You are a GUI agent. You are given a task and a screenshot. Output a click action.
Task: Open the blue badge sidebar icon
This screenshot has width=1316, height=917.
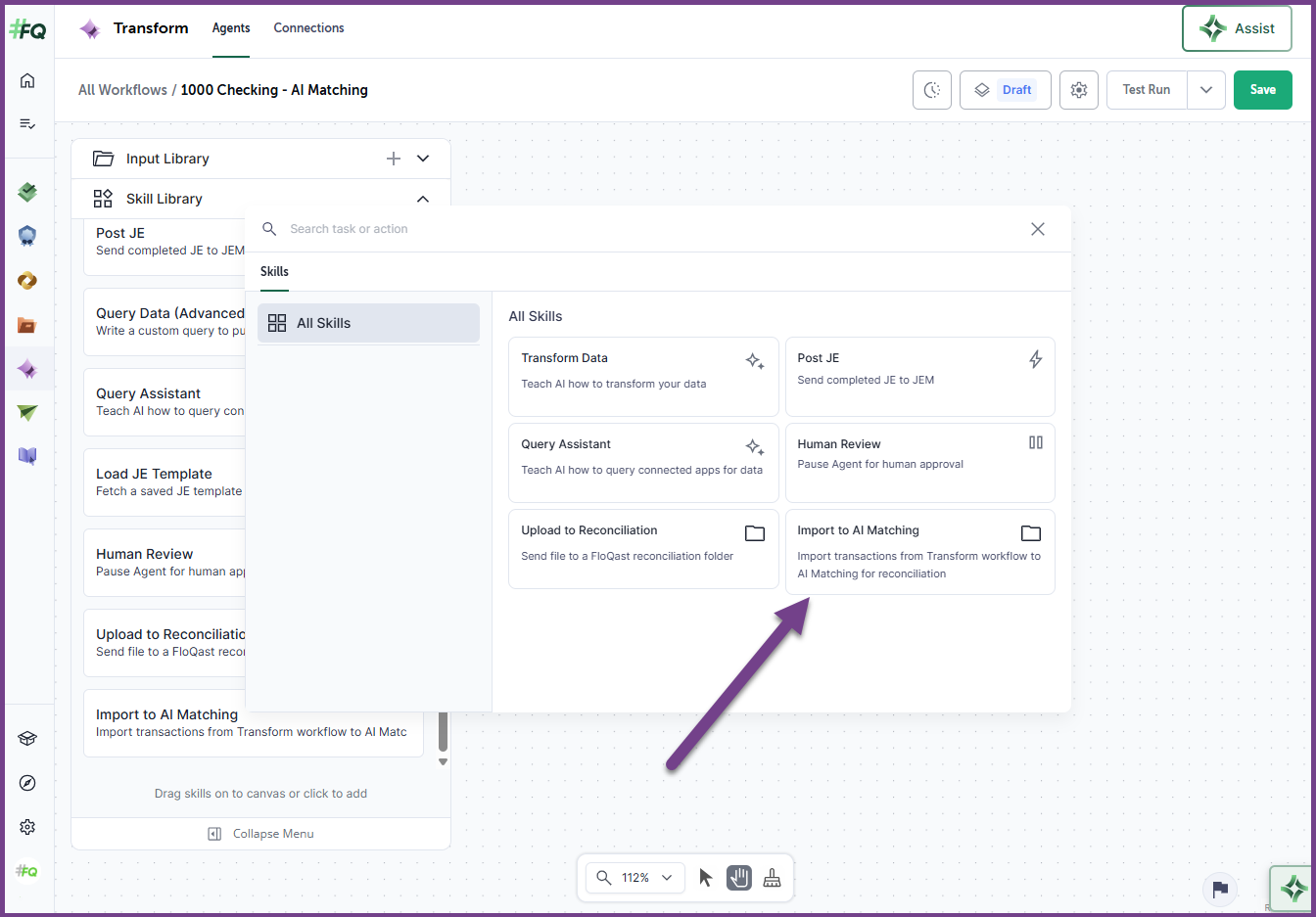point(27,236)
